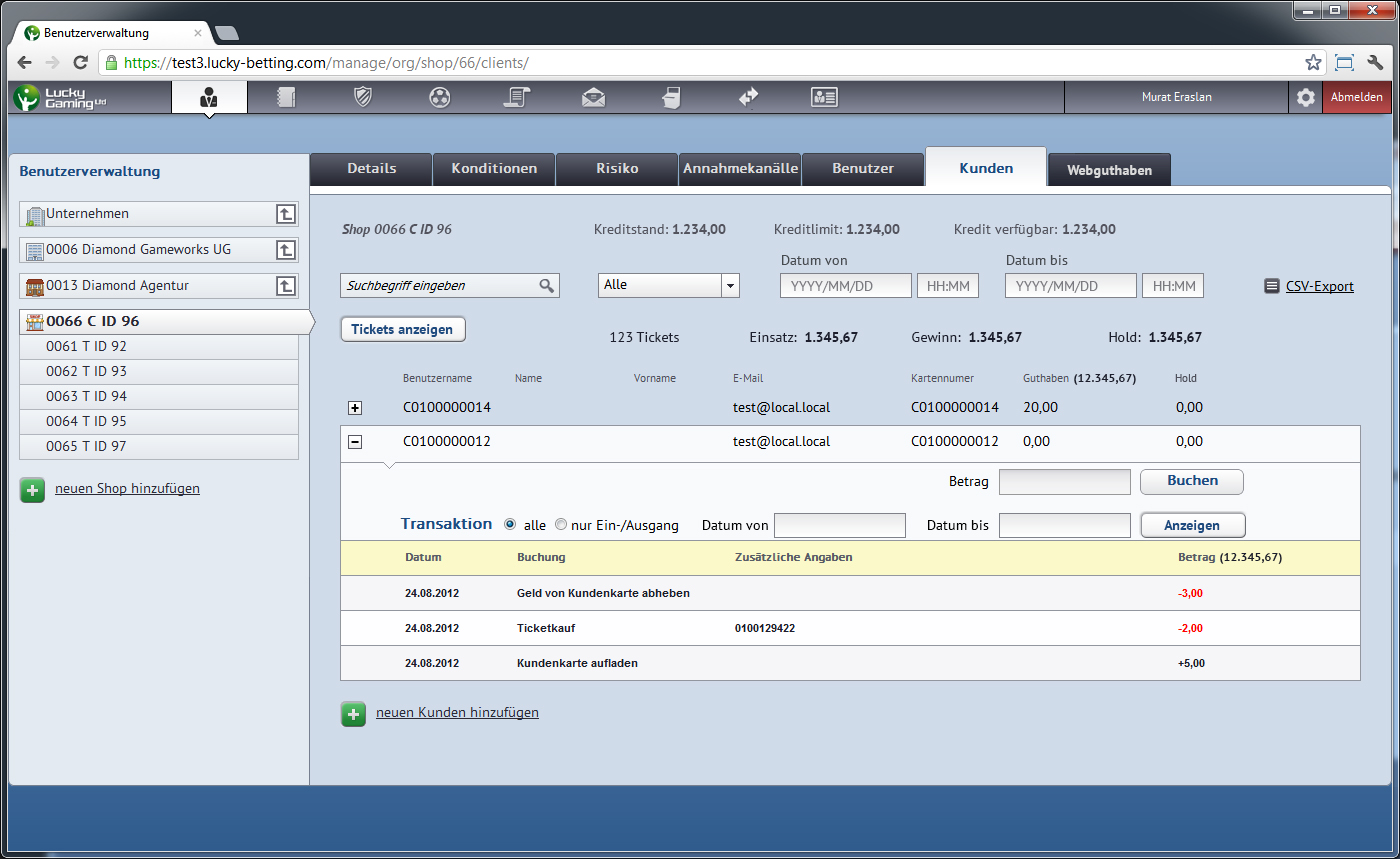Click the Transaktion Datum von field
The height and width of the screenshot is (859, 1400).
840,525
